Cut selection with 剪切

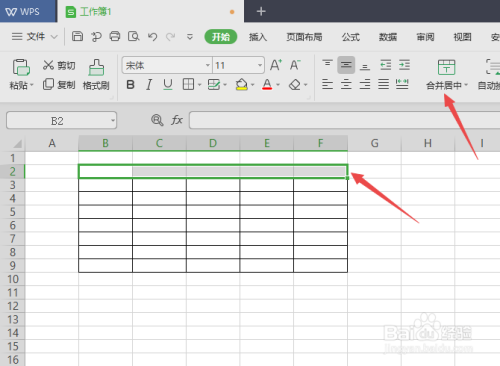(x=59, y=65)
